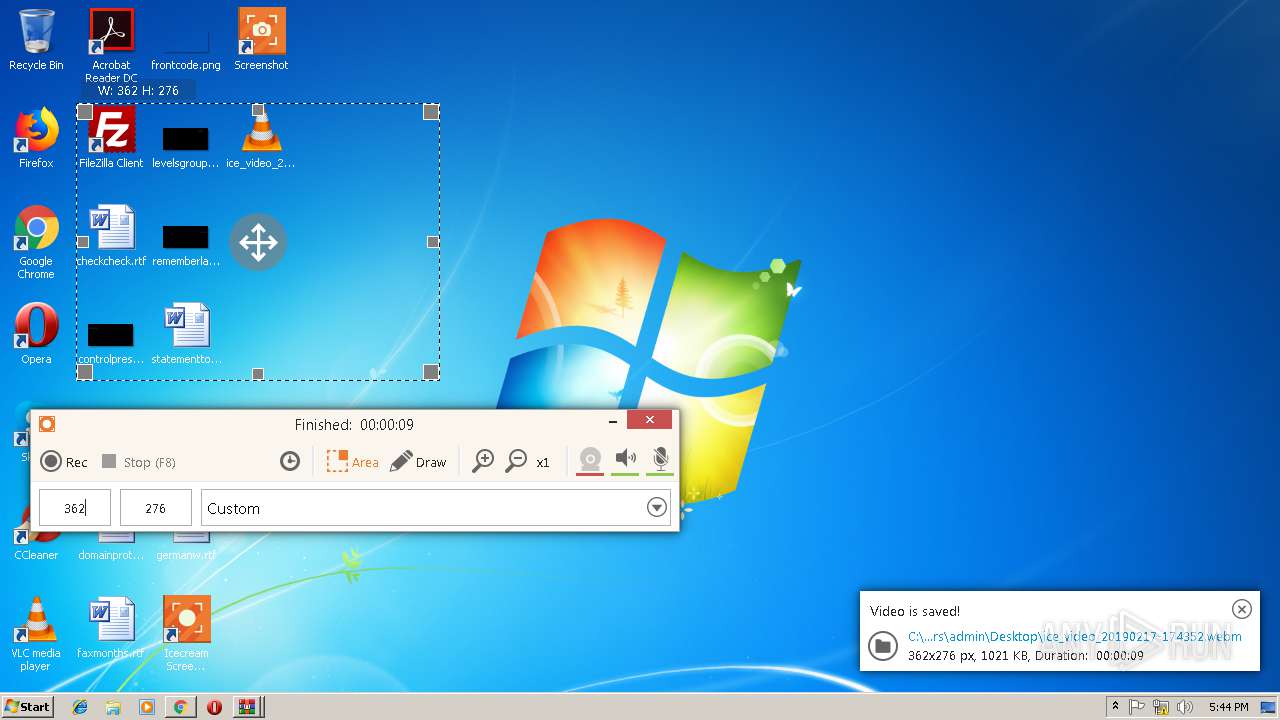
Task: Open VLC media player desktop shortcut
Action: [36, 634]
